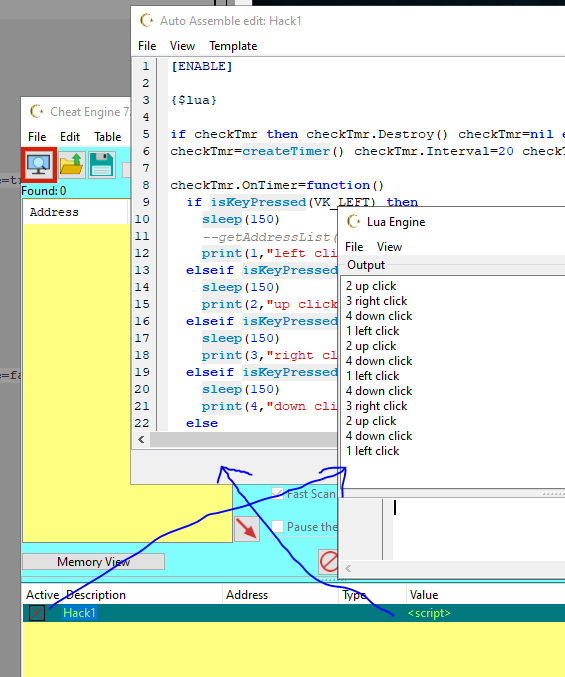Click line number 7 in the gutter

pyautogui.click(x=146, y=168)
